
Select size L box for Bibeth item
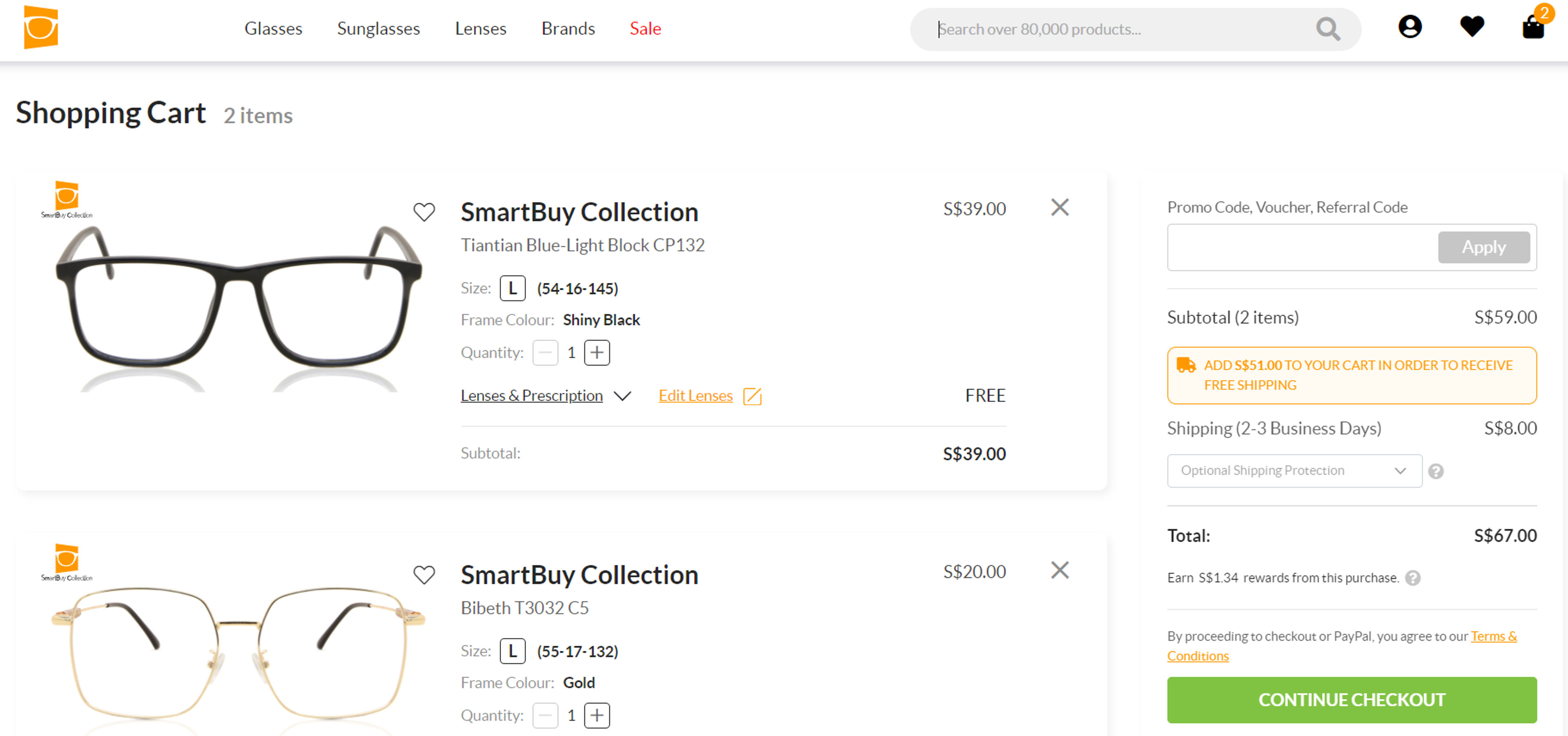[512, 651]
